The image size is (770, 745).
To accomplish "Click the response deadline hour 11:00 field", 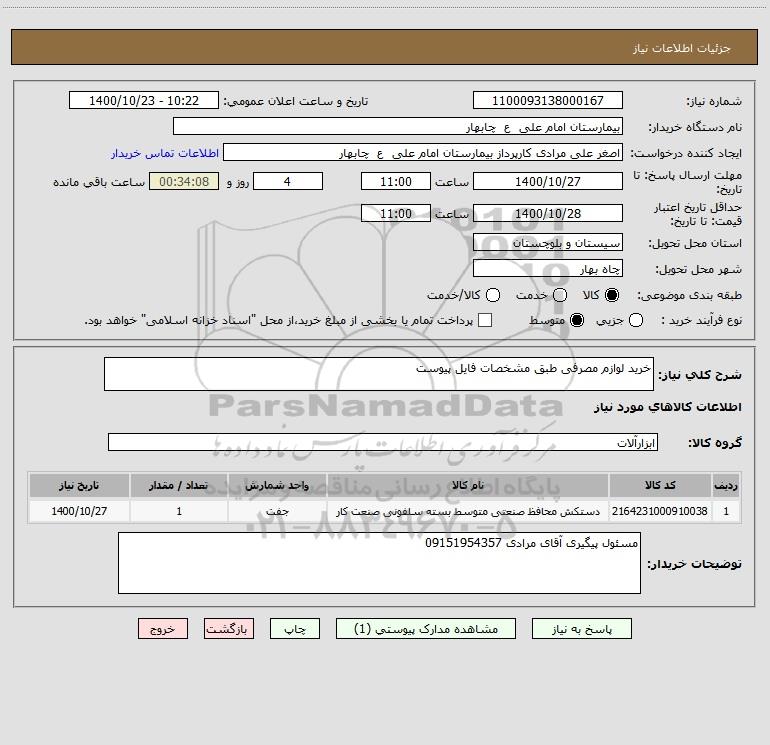I will 396,181.
